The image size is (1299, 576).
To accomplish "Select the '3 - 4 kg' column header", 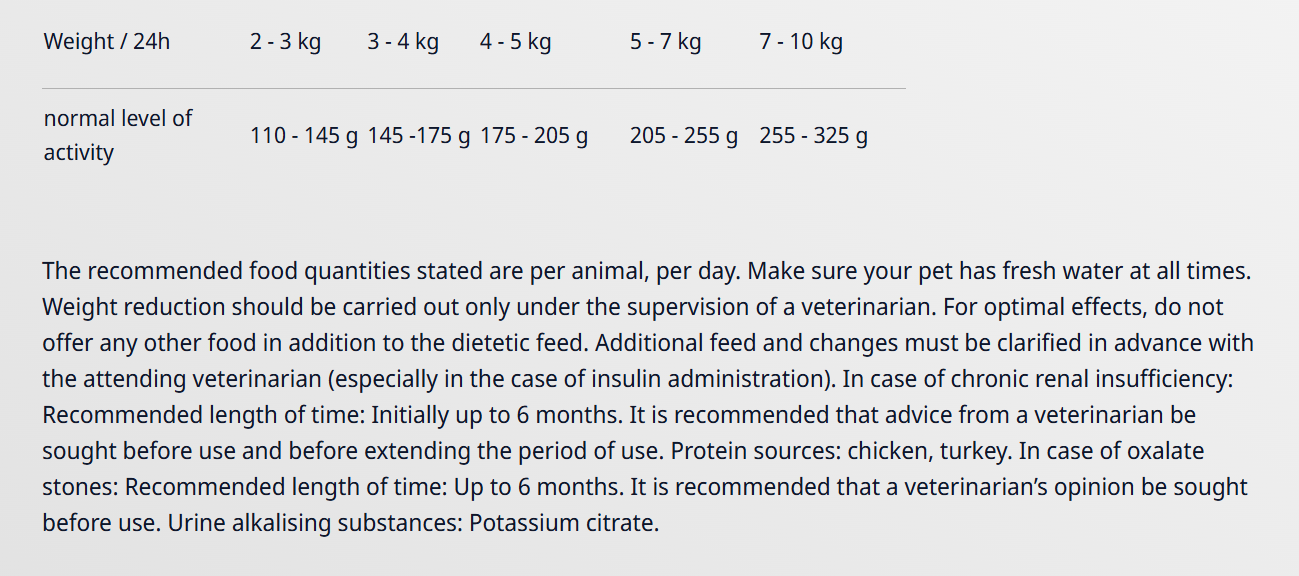I will click(x=403, y=42).
